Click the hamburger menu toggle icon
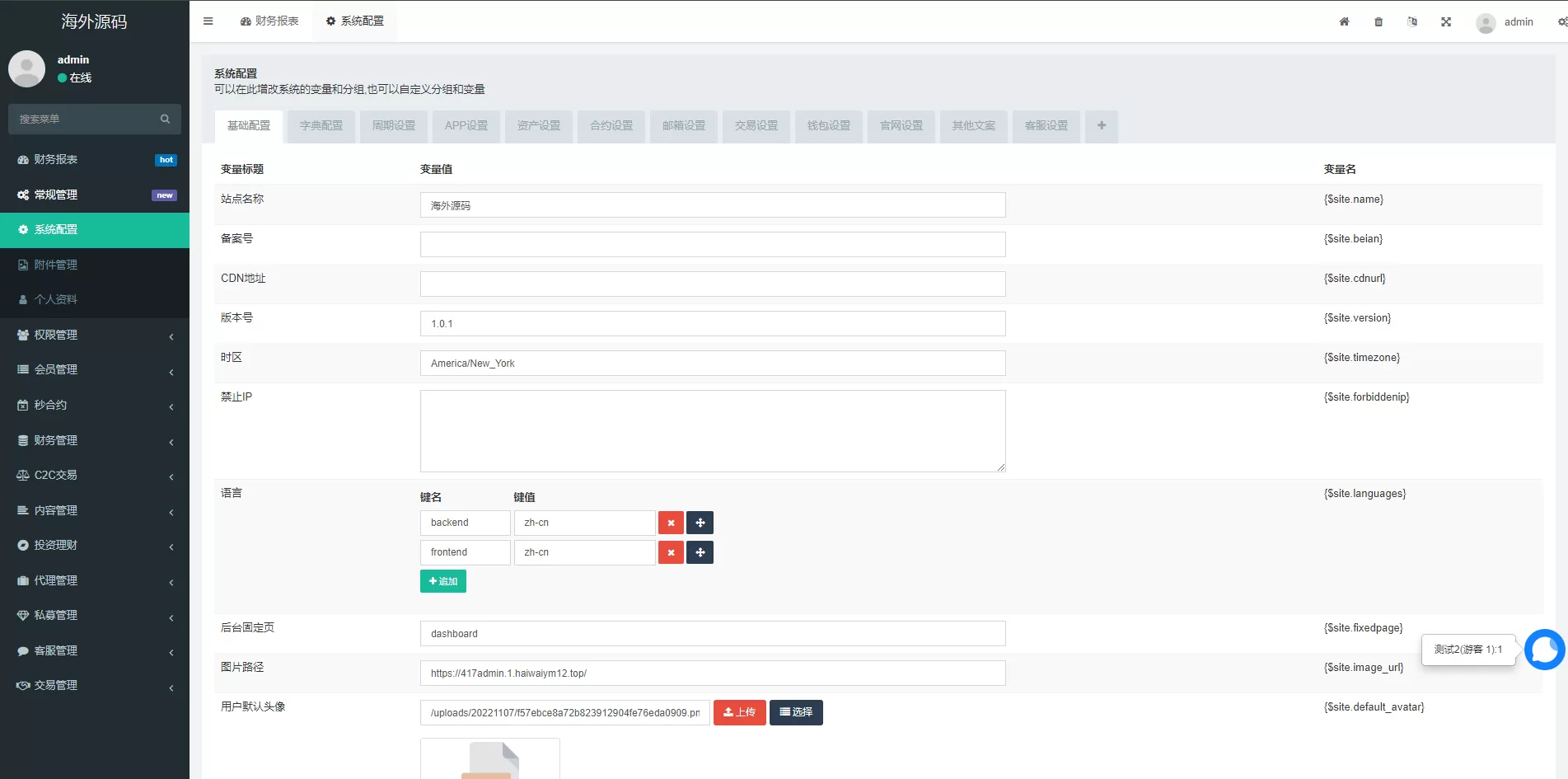Viewport: 1568px width, 779px height. tap(208, 21)
